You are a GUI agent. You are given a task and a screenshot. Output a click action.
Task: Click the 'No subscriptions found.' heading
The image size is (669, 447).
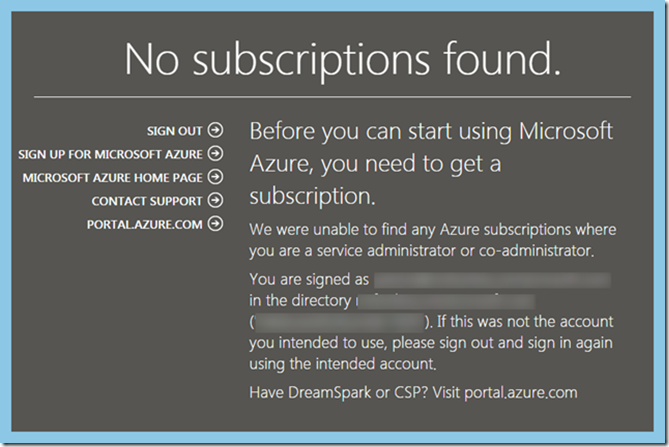[342, 60]
